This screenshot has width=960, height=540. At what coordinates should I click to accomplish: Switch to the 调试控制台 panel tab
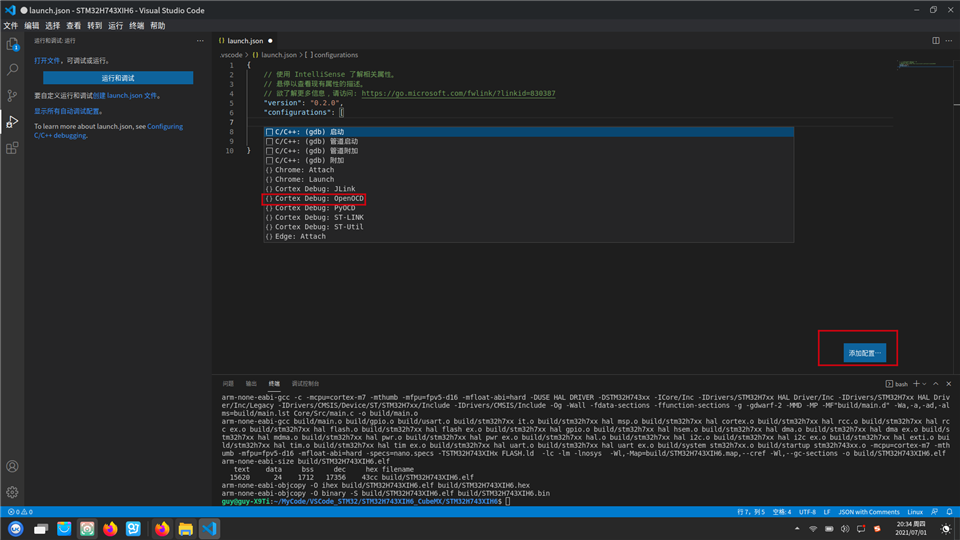click(x=306, y=384)
